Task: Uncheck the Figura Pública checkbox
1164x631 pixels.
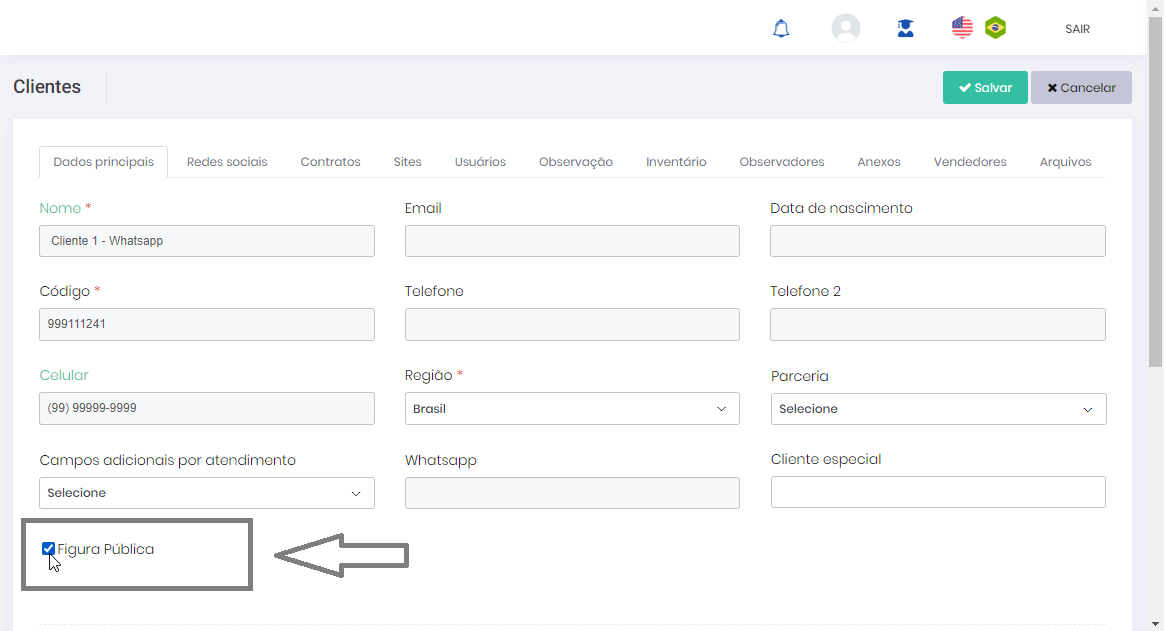Action: point(48,549)
